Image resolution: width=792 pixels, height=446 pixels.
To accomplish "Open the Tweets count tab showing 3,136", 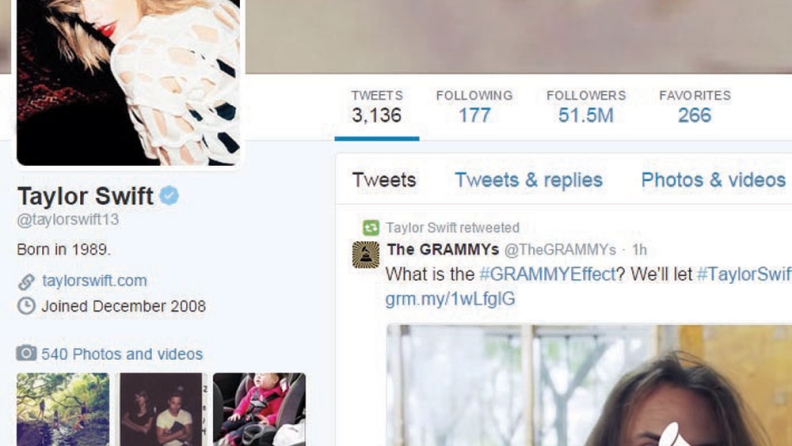I will (x=377, y=107).
